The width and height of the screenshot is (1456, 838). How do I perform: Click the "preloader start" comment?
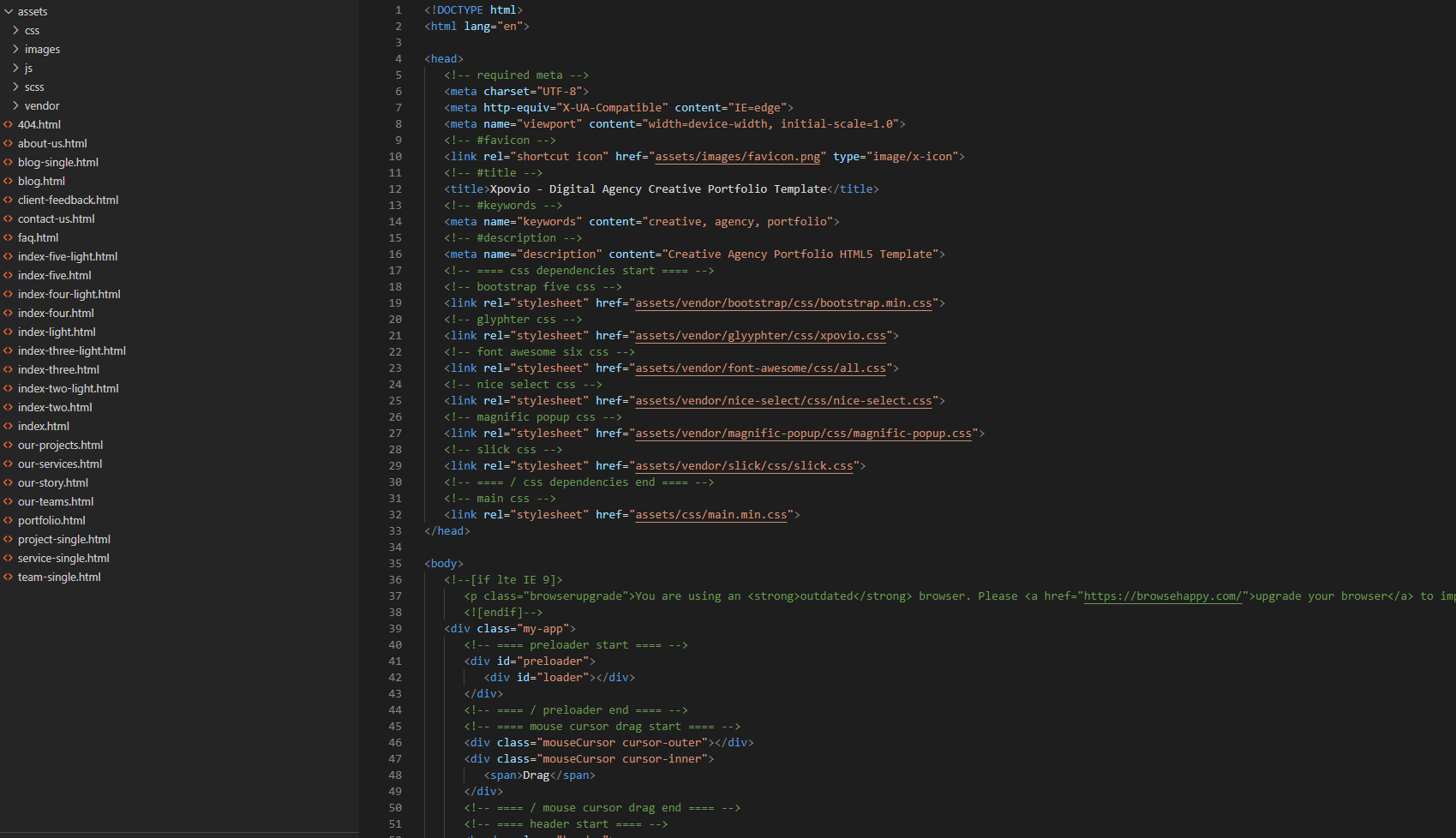tap(576, 644)
